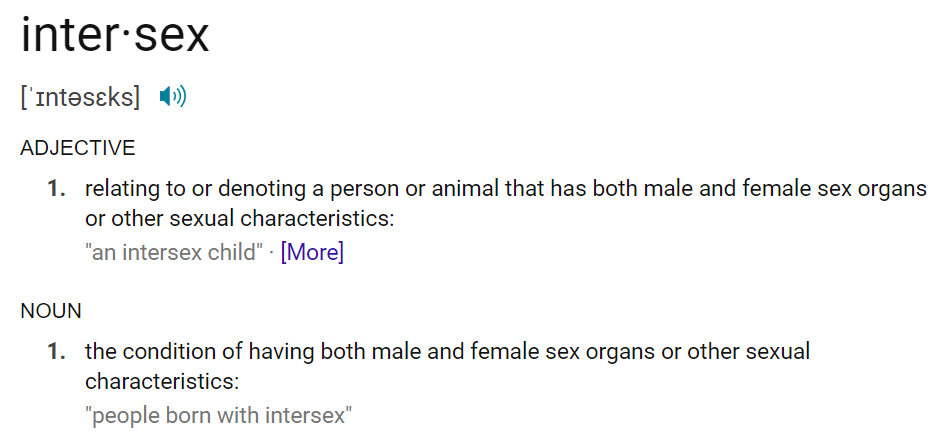Viewport: 944px width, 447px height.
Task: Open the [More] link after the example
Action: click(x=312, y=252)
